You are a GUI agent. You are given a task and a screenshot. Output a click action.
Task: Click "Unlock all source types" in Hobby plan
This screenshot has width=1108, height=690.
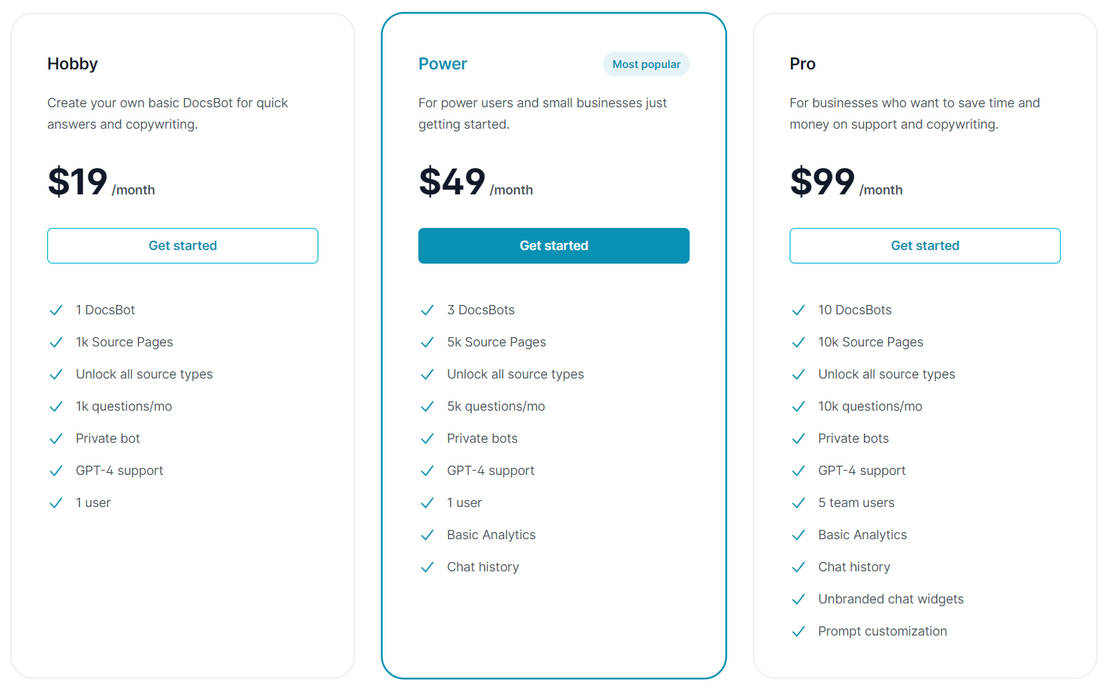[142, 374]
